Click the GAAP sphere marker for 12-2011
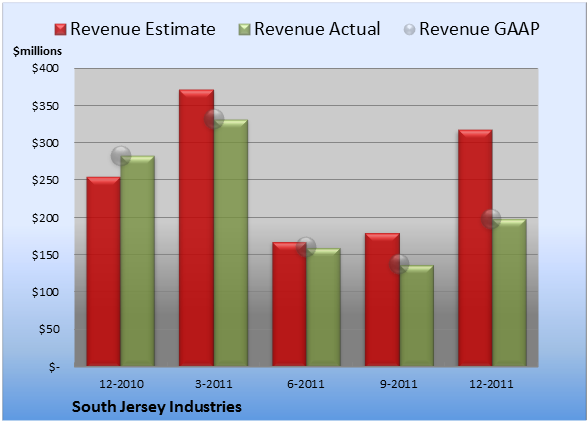 coord(491,219)
